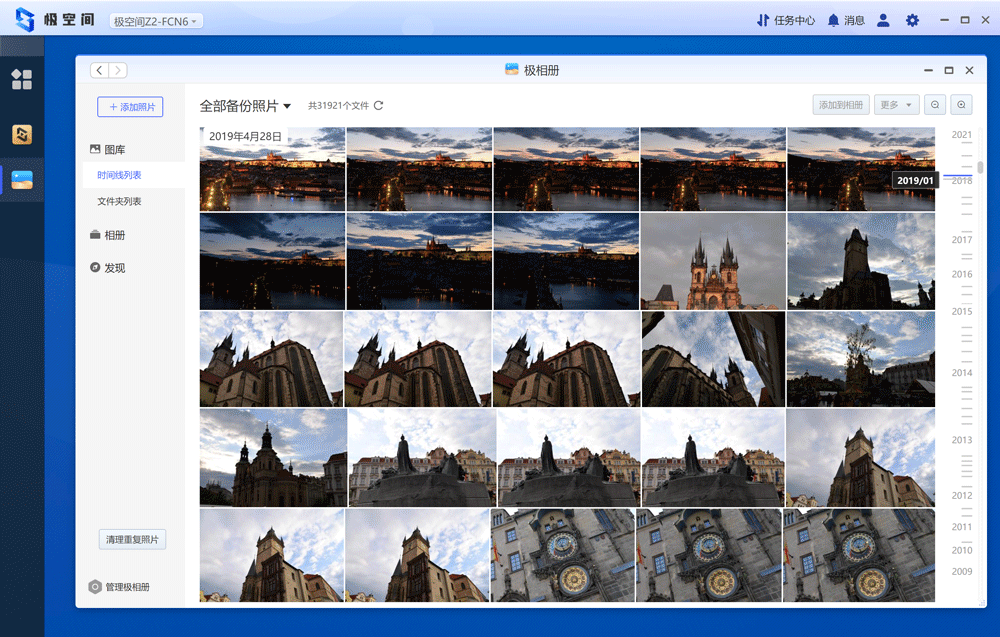This screenshot has width=1000, height=637.
Task: Jump to 2014 on timeline
Action: [x=962, y=372]
